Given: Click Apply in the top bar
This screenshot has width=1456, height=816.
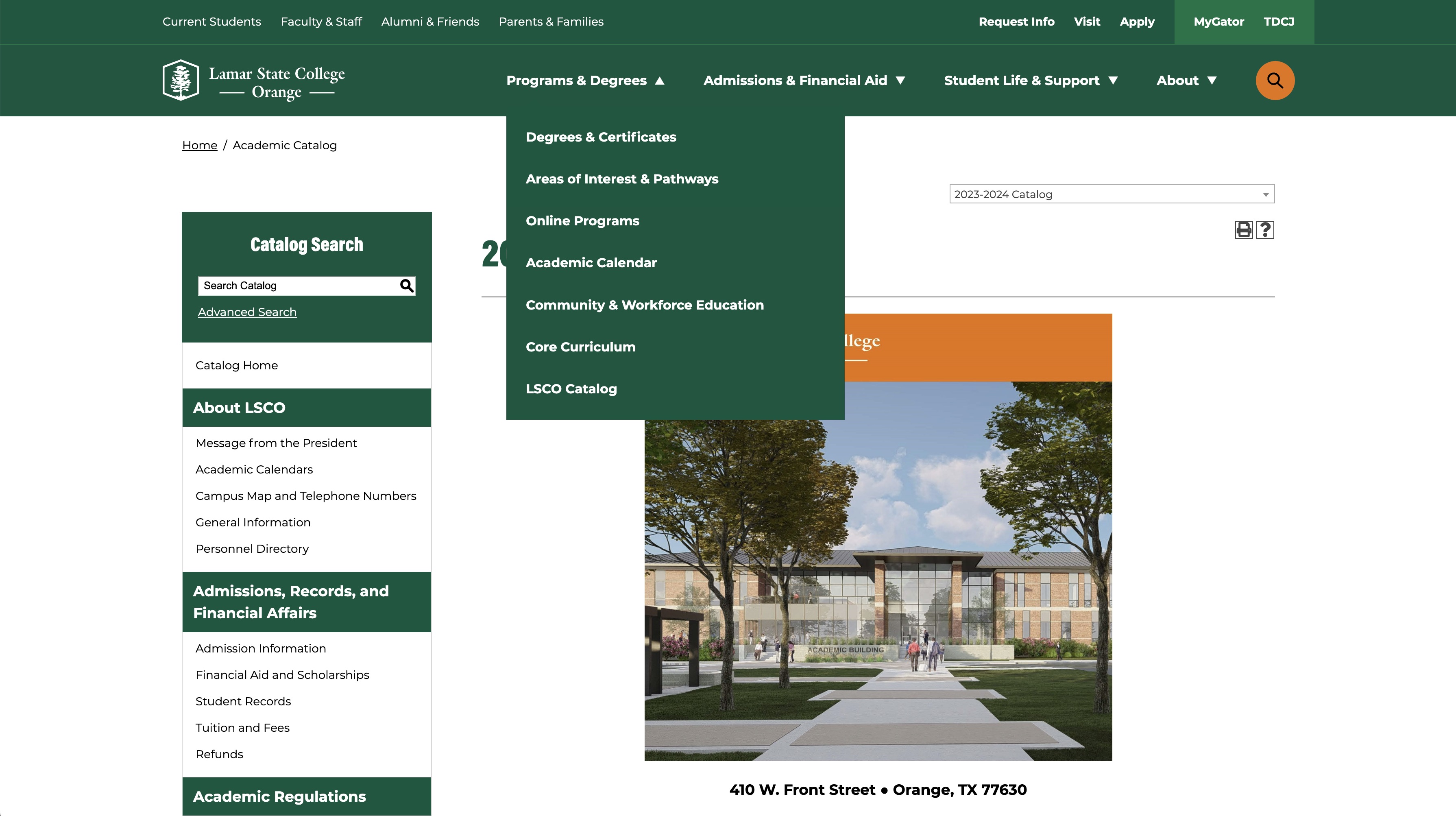Looking at the screenshot, I should [1137, 22].
